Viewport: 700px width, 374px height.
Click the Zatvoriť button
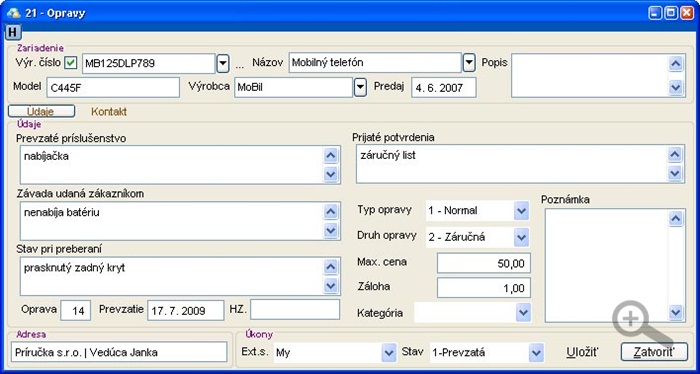tap(654, 352)
